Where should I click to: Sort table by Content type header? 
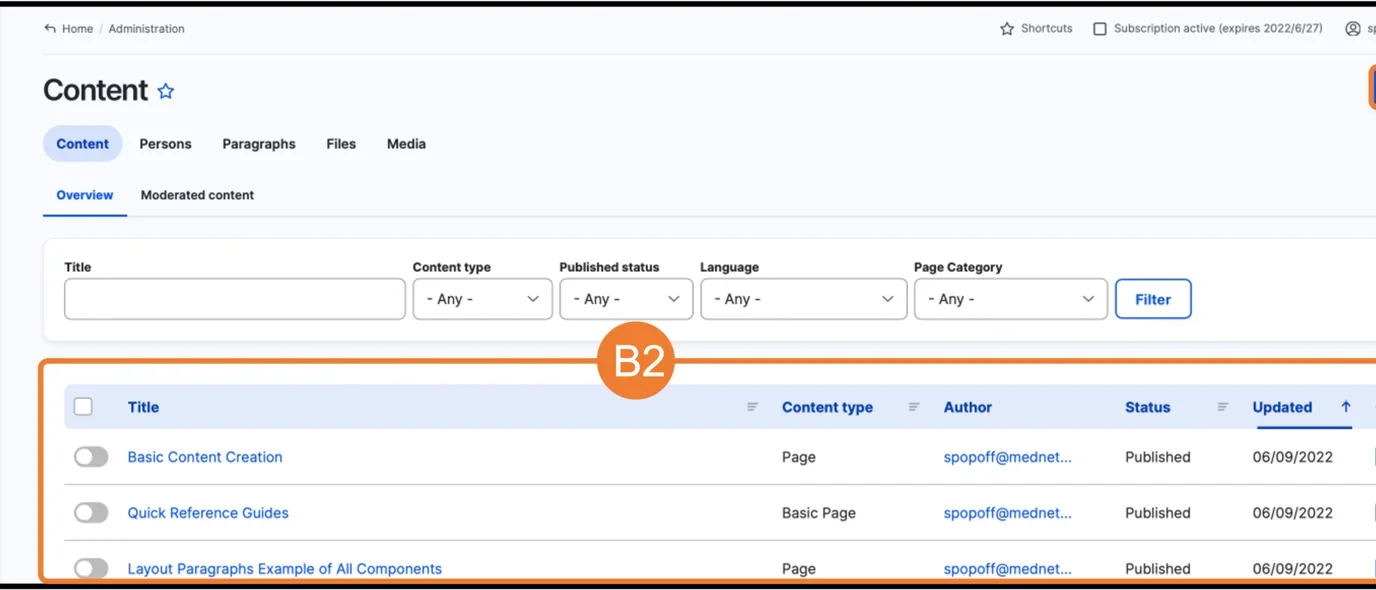coord(827,407)
